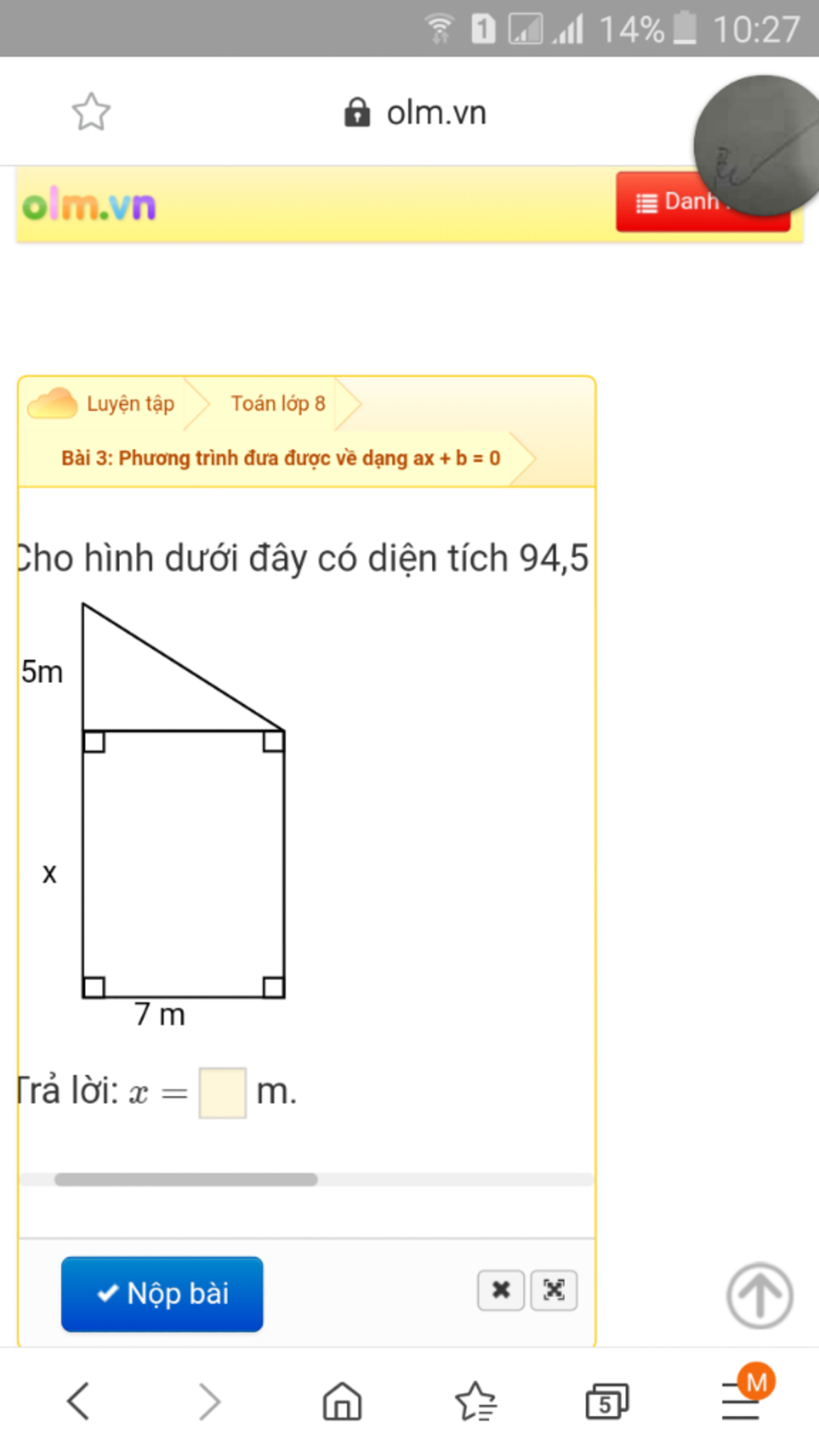Open the browser home page icon
The image size is (819, 1456).
(342, 1401)
